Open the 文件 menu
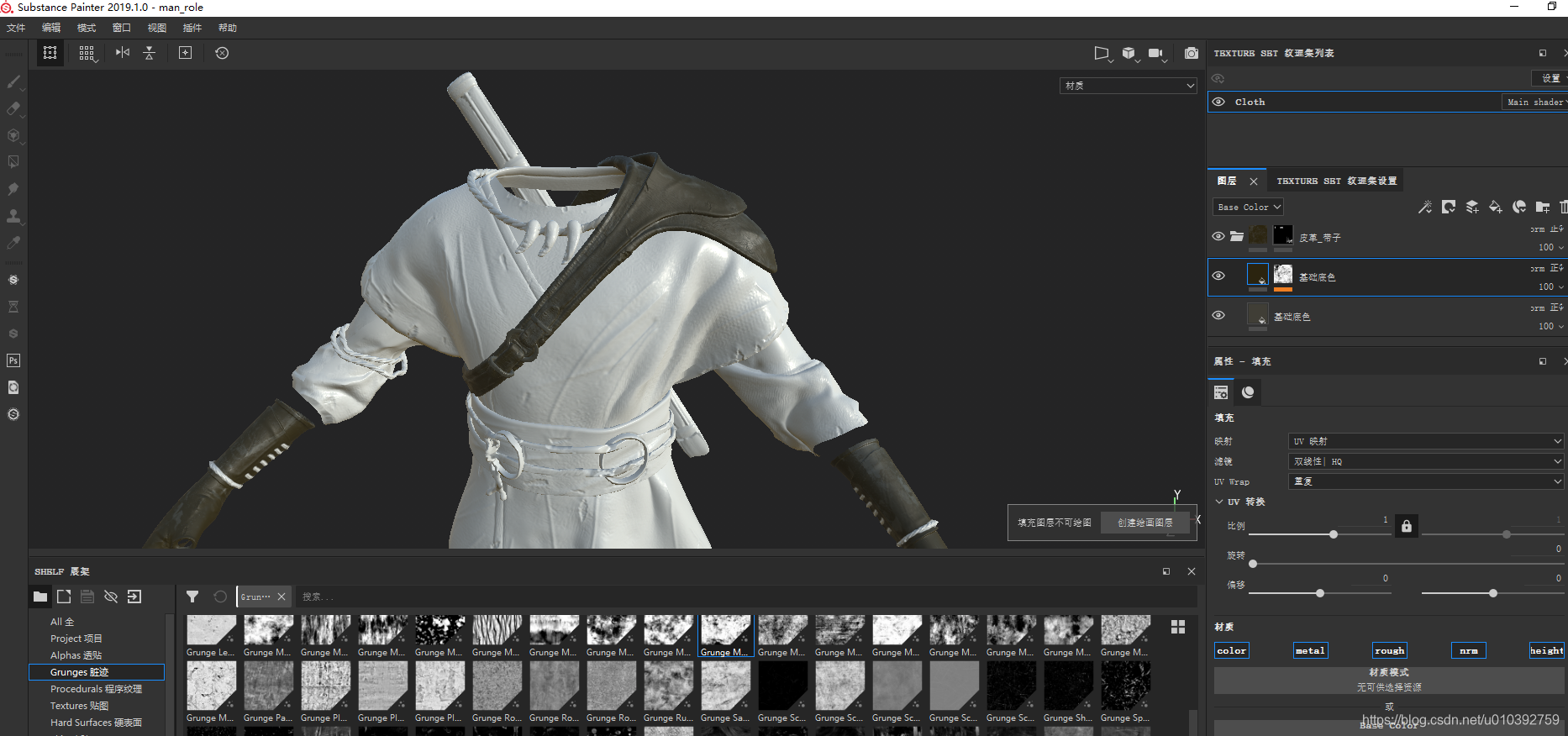 16,28
